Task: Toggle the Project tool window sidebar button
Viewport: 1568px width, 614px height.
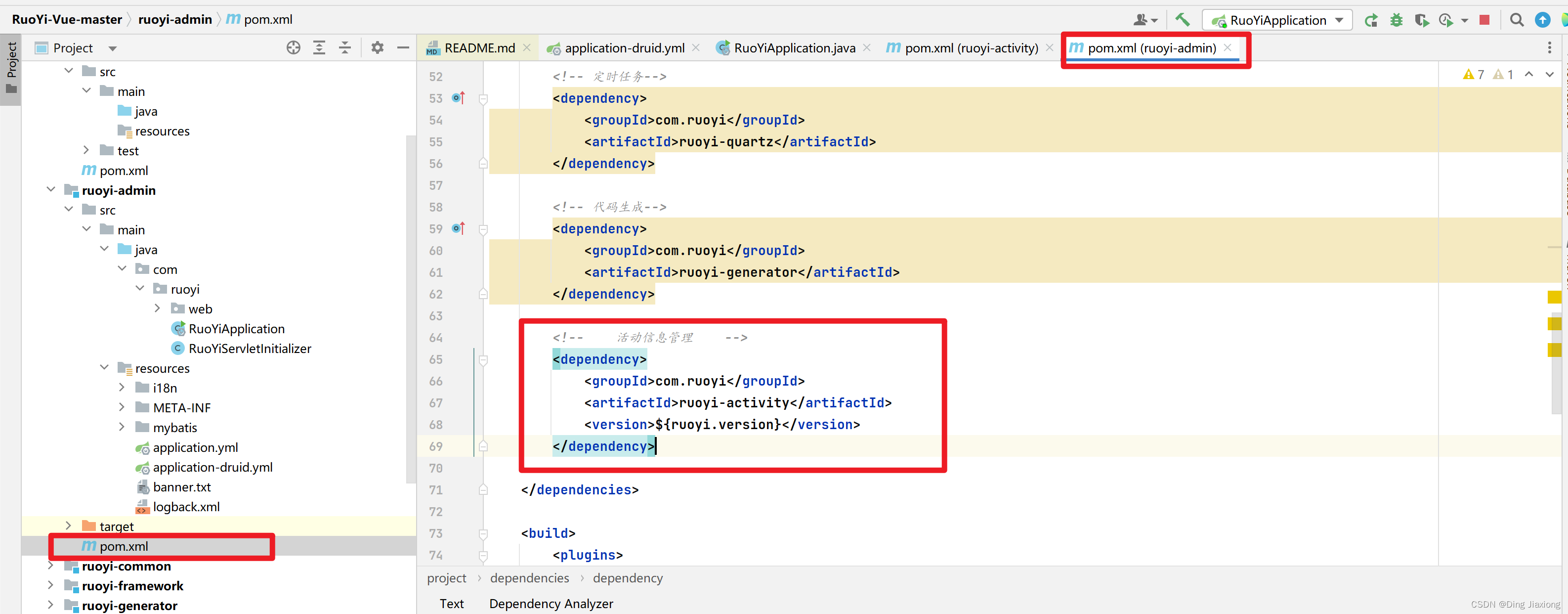Action: pos(11,67)
